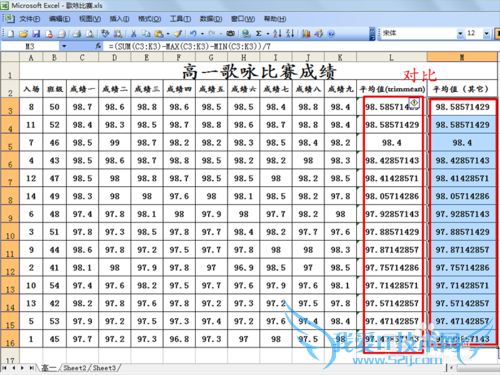Click the Undo arrow icon

(194, 34)
